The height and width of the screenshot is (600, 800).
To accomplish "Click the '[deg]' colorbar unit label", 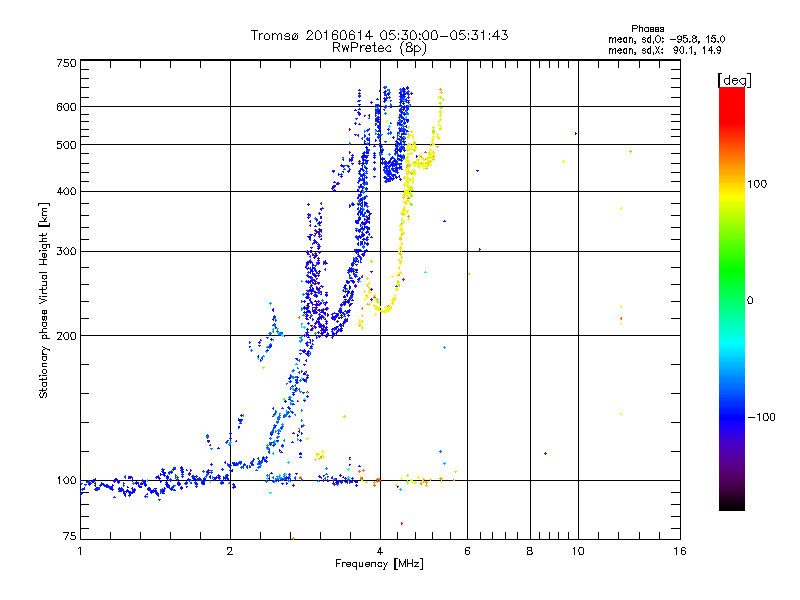I will point(734,80).
